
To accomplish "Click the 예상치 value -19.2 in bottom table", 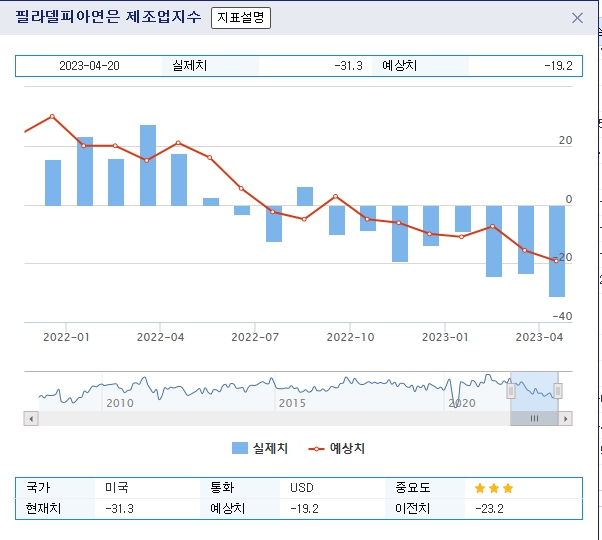I will tap(304, 509).
